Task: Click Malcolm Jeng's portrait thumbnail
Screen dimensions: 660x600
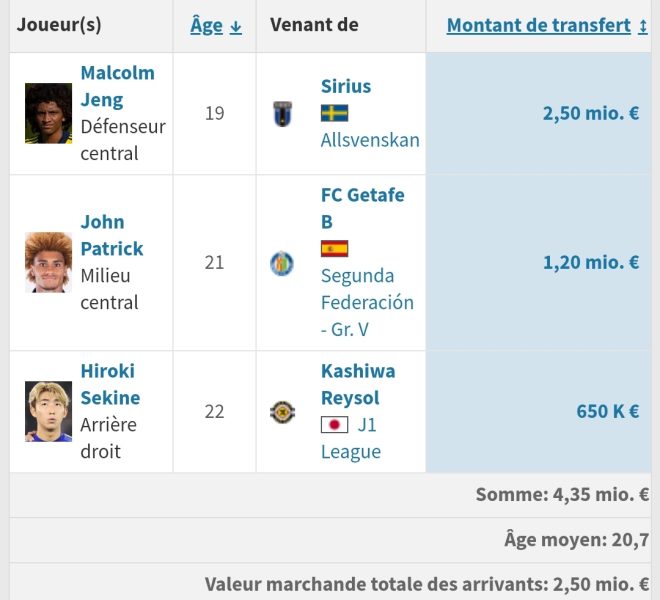Action: 48,113
